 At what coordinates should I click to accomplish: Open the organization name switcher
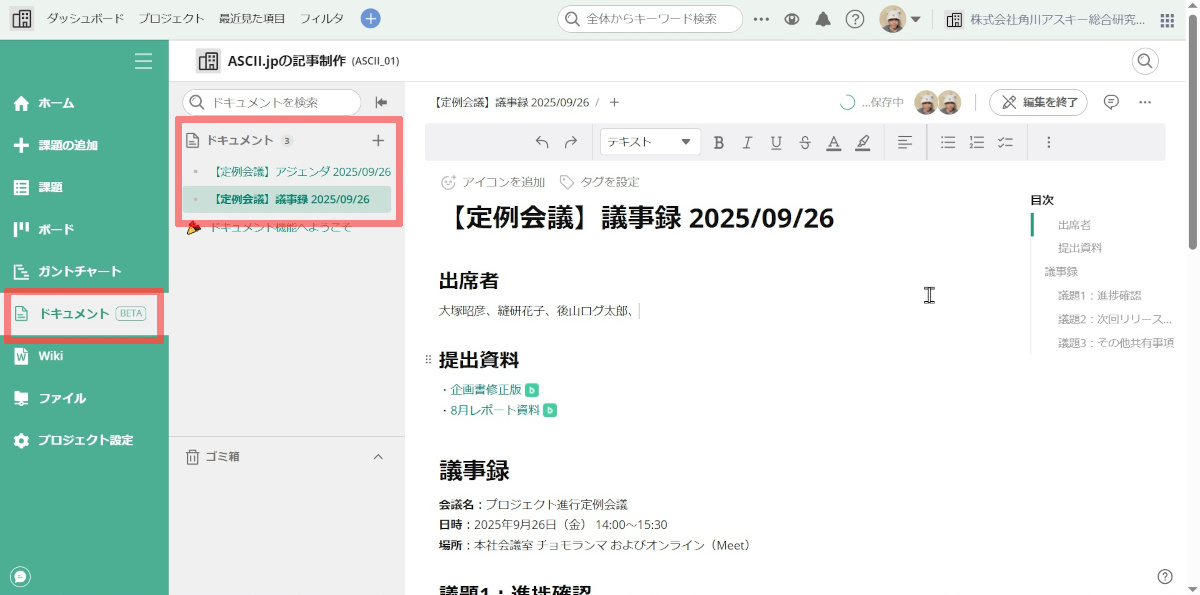(1045, 19)
